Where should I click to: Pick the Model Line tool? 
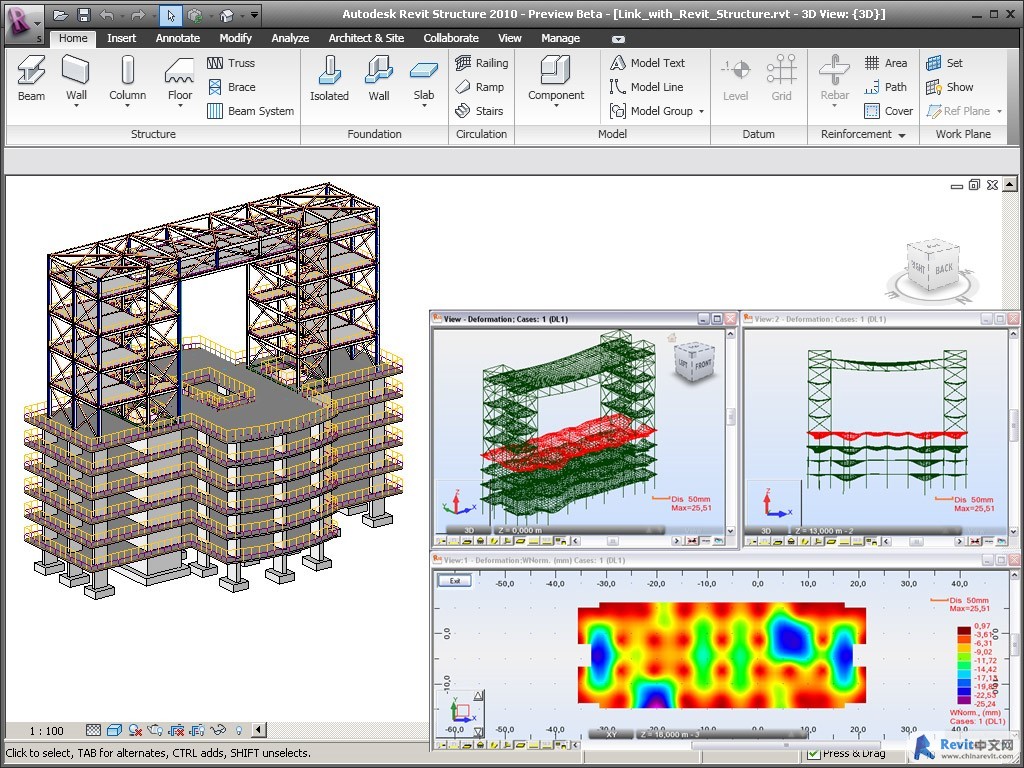pyautogui.click(x=647, y=87)
